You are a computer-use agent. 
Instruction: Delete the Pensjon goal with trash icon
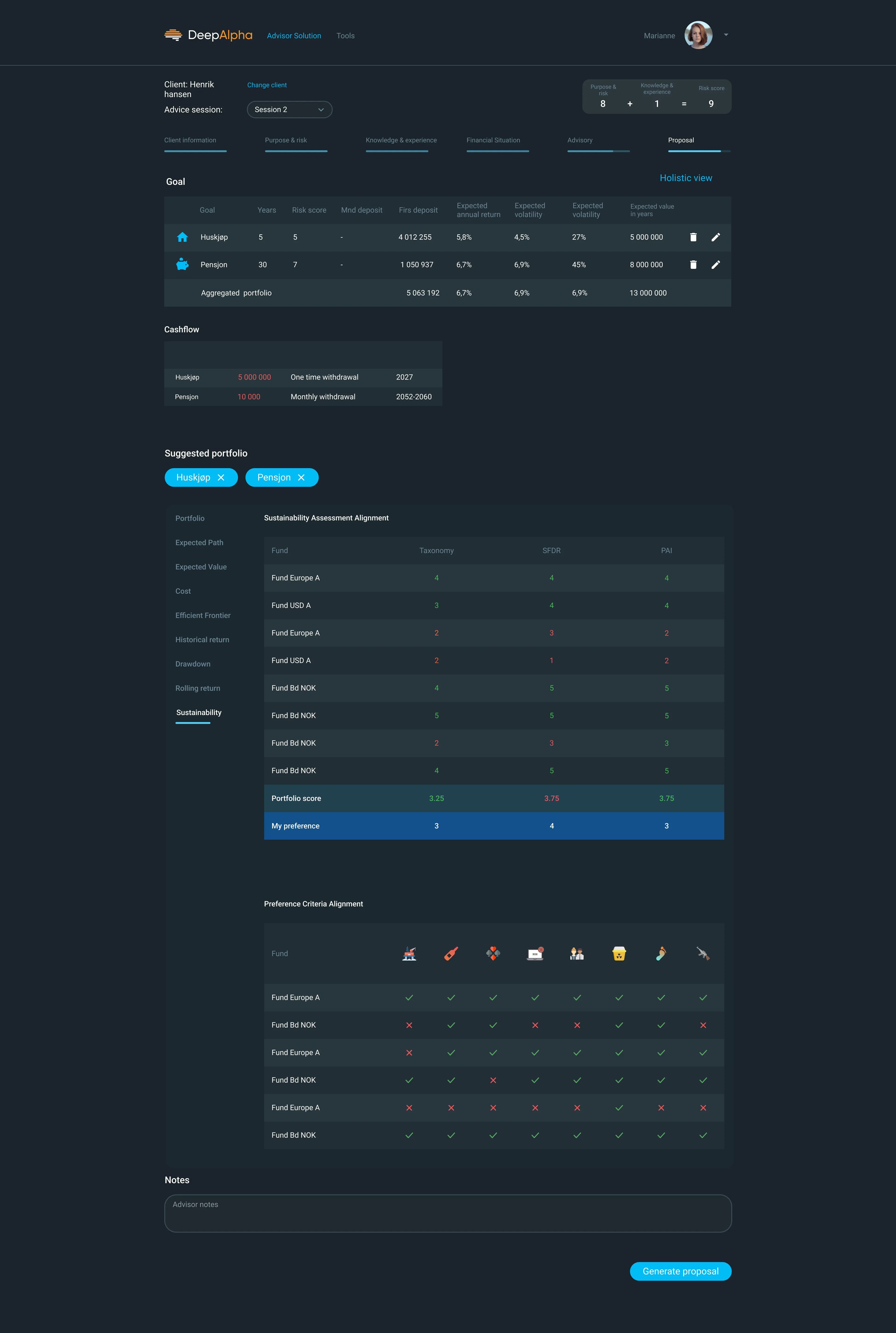click(x=693, y=265)
